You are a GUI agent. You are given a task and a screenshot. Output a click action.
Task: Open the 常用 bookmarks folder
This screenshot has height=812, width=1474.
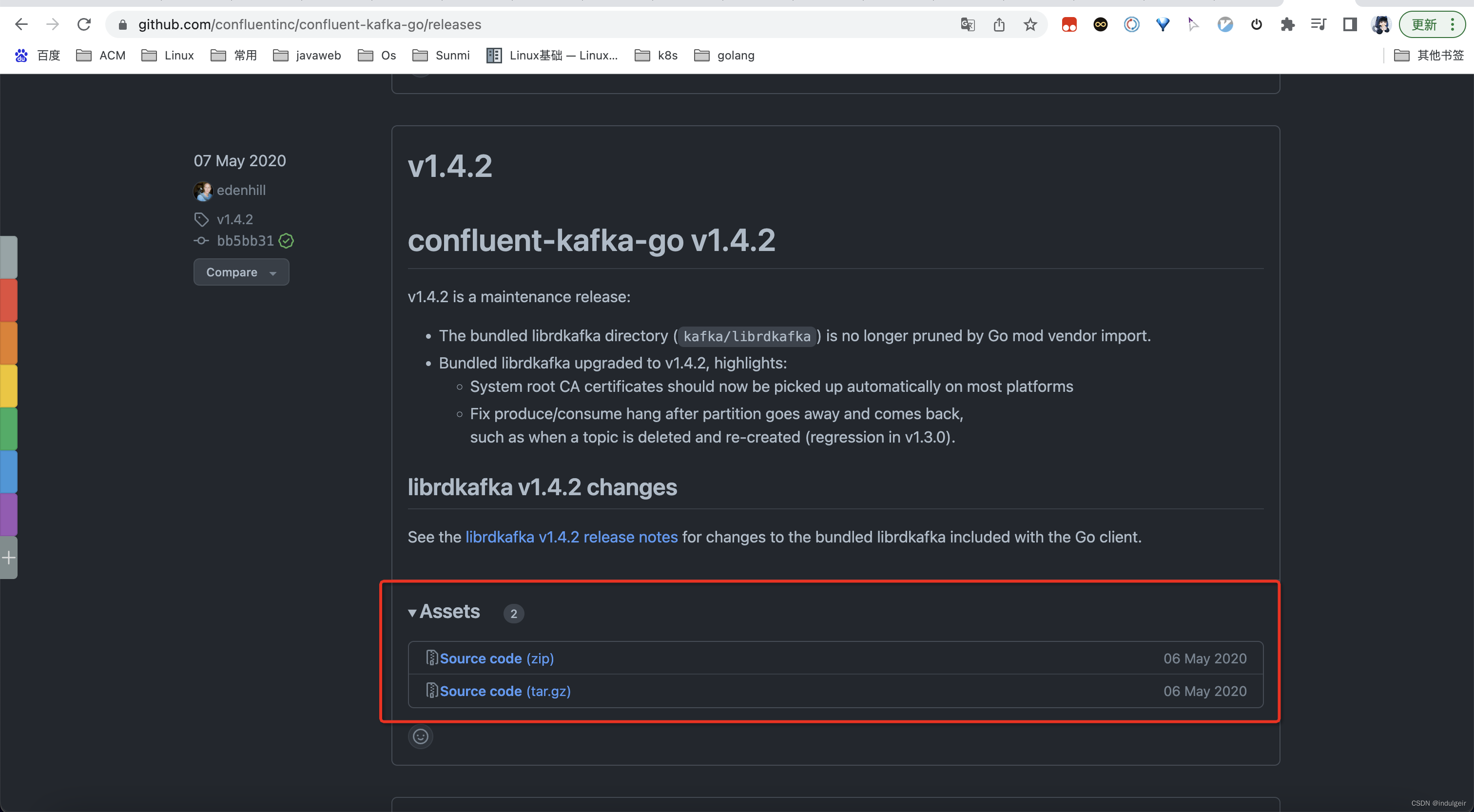coord(233,56)
